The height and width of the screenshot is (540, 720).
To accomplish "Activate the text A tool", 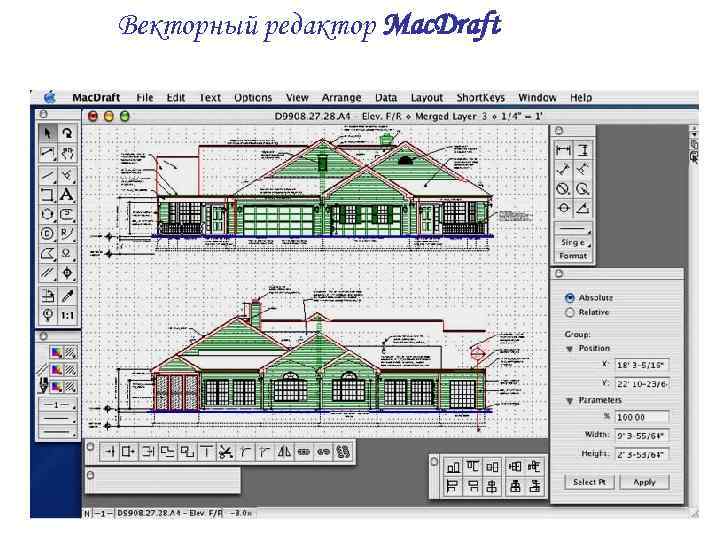I will [67, 195].
